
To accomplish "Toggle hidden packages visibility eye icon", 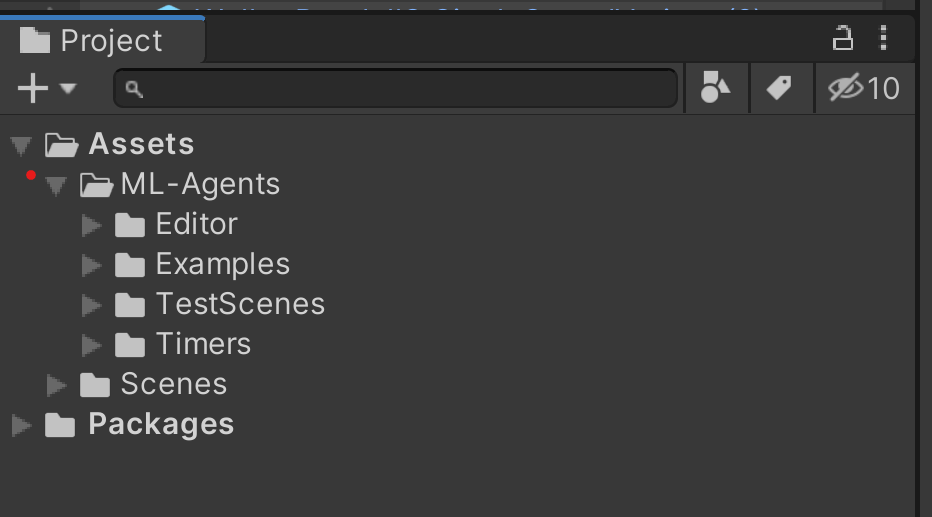I will click(x=845, y=88).
